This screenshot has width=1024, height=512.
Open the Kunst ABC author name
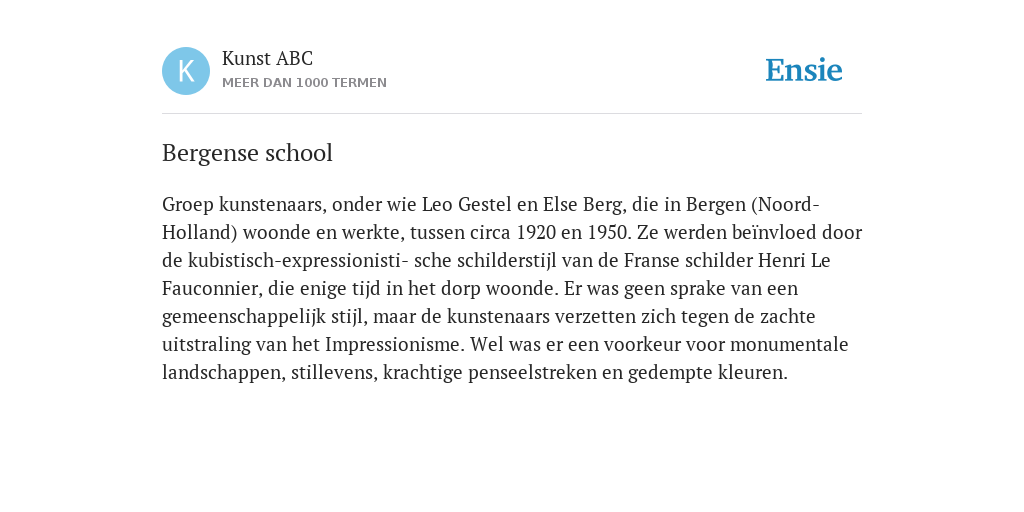[x=267, y=58]
